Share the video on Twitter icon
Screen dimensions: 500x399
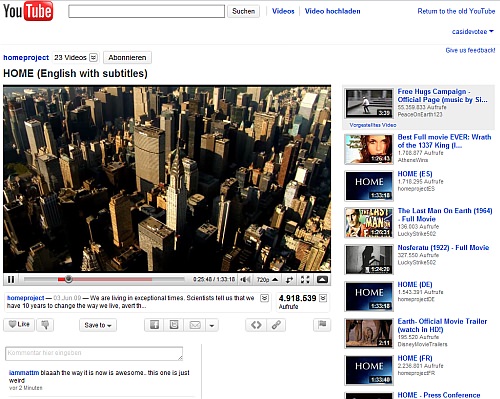coord(174,325)
